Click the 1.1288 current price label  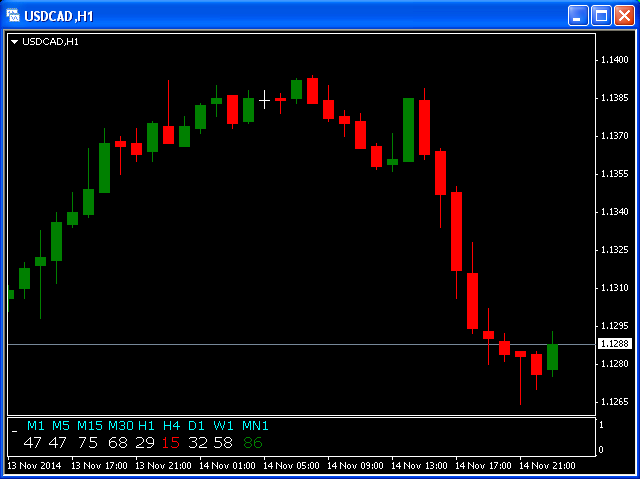point(615,344)
